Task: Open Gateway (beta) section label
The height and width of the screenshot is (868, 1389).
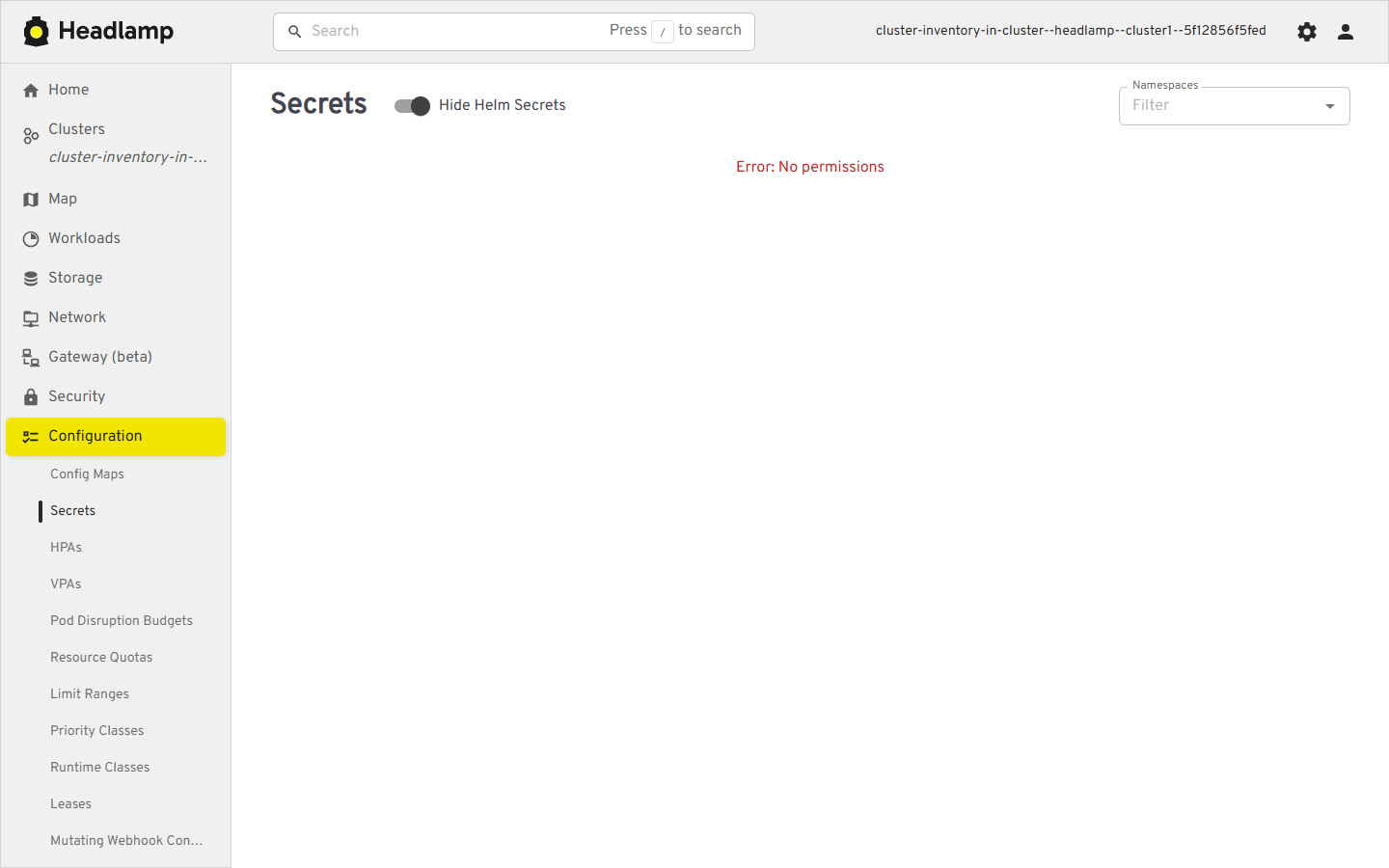Action: 100,357
